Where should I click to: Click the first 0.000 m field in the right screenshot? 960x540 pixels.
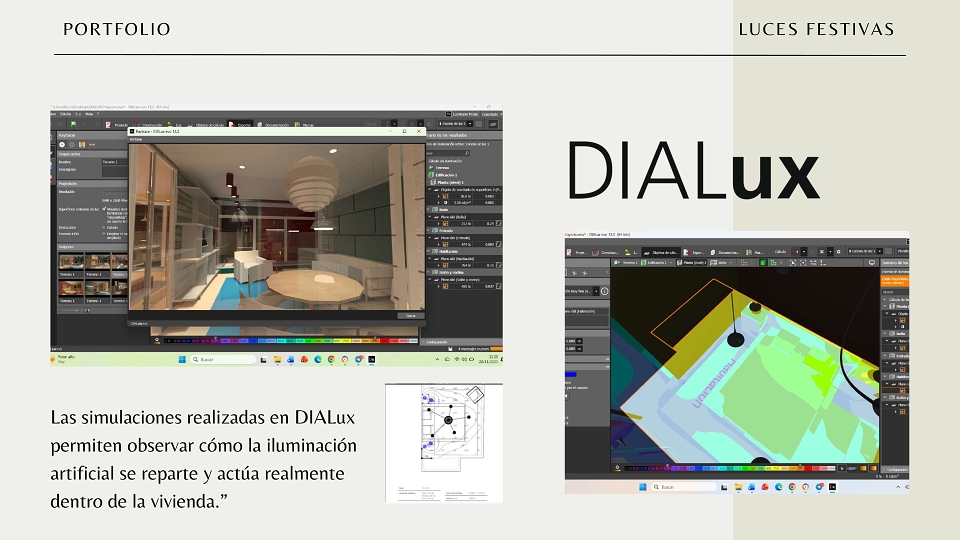(574, 341)
